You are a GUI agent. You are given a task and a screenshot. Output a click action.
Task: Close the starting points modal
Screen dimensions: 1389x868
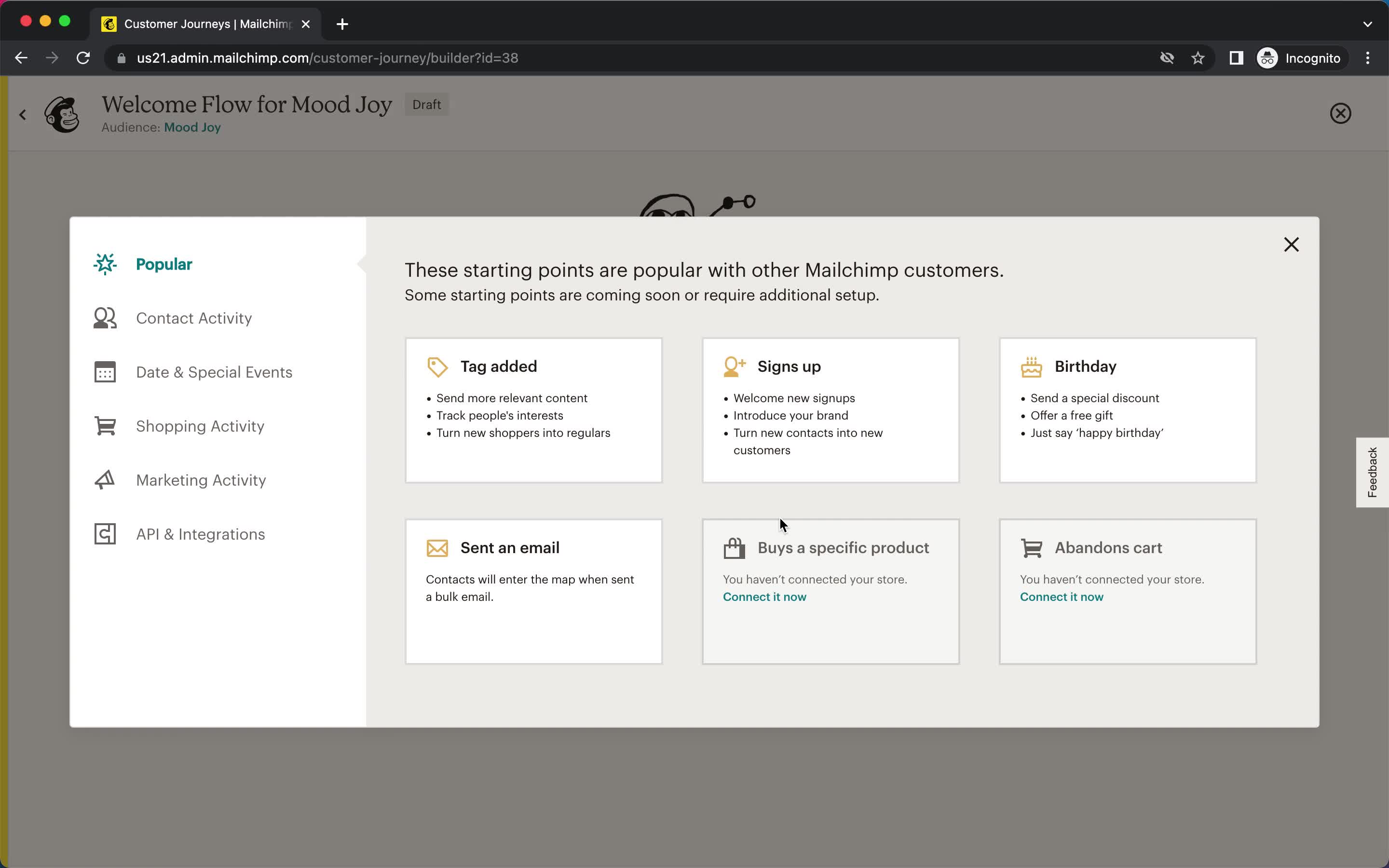point(1291,244)
